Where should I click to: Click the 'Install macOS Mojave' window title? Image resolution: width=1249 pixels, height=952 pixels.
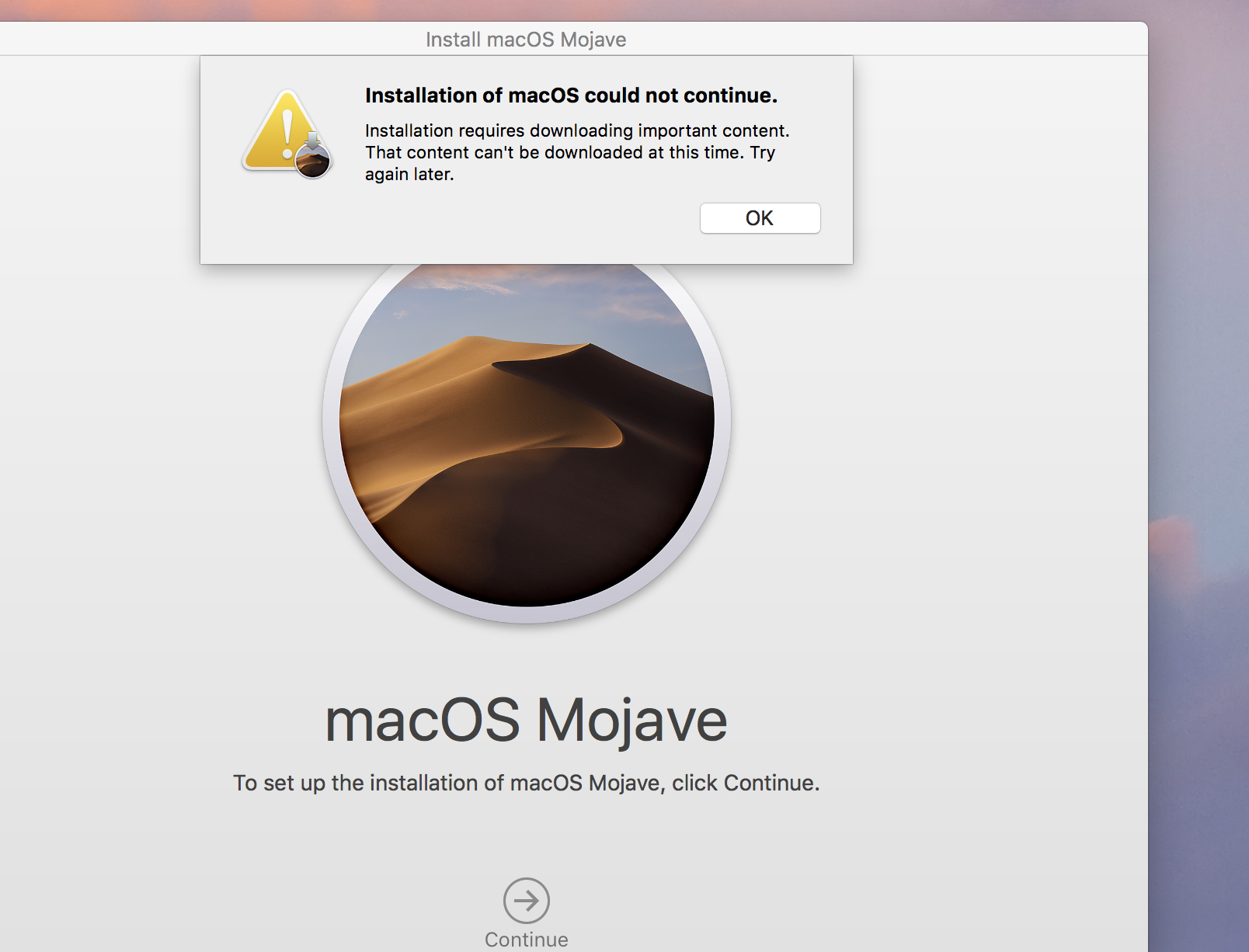526,40
